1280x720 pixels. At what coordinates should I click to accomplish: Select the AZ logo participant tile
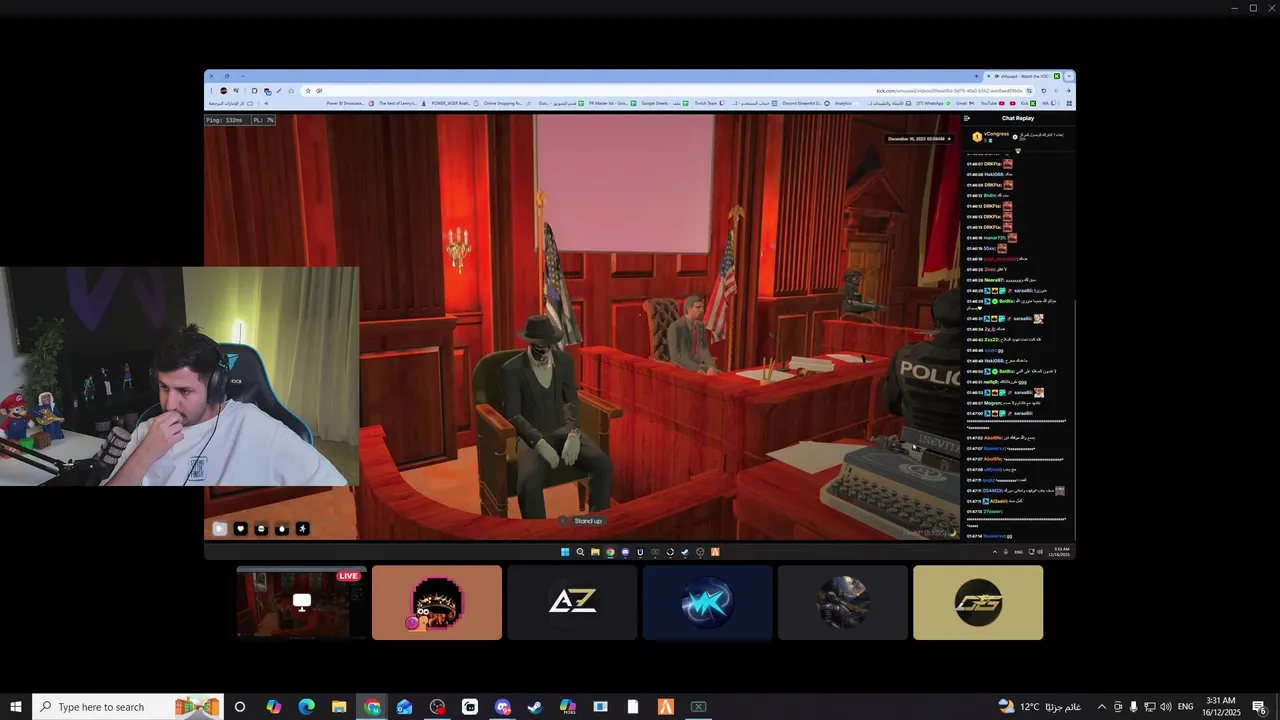(x=572, y=602)
